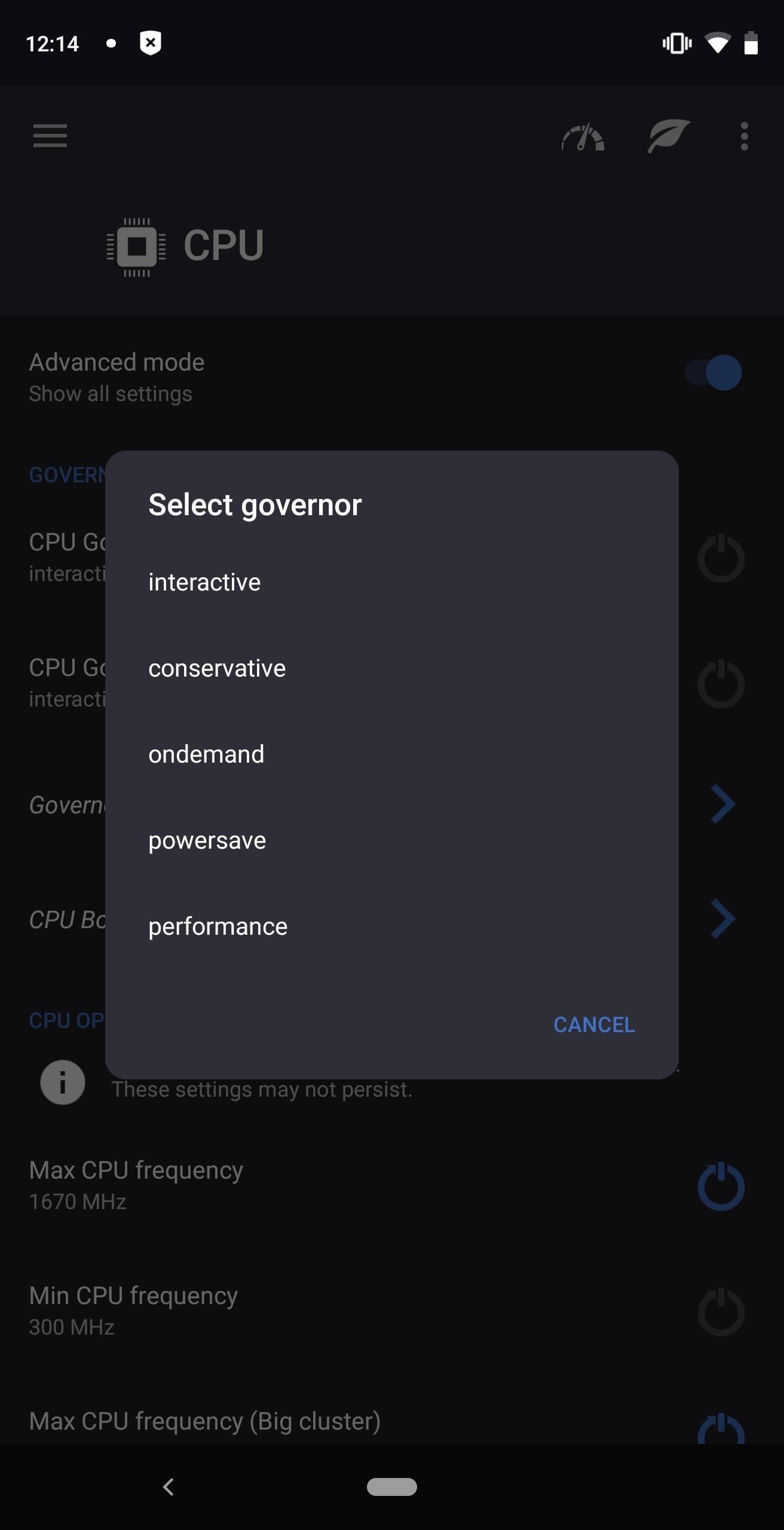Screen dimensions: 784x1530
Task: Toggle apply-on-boot for Max CPU frequency
Action: click(721, 1186)
